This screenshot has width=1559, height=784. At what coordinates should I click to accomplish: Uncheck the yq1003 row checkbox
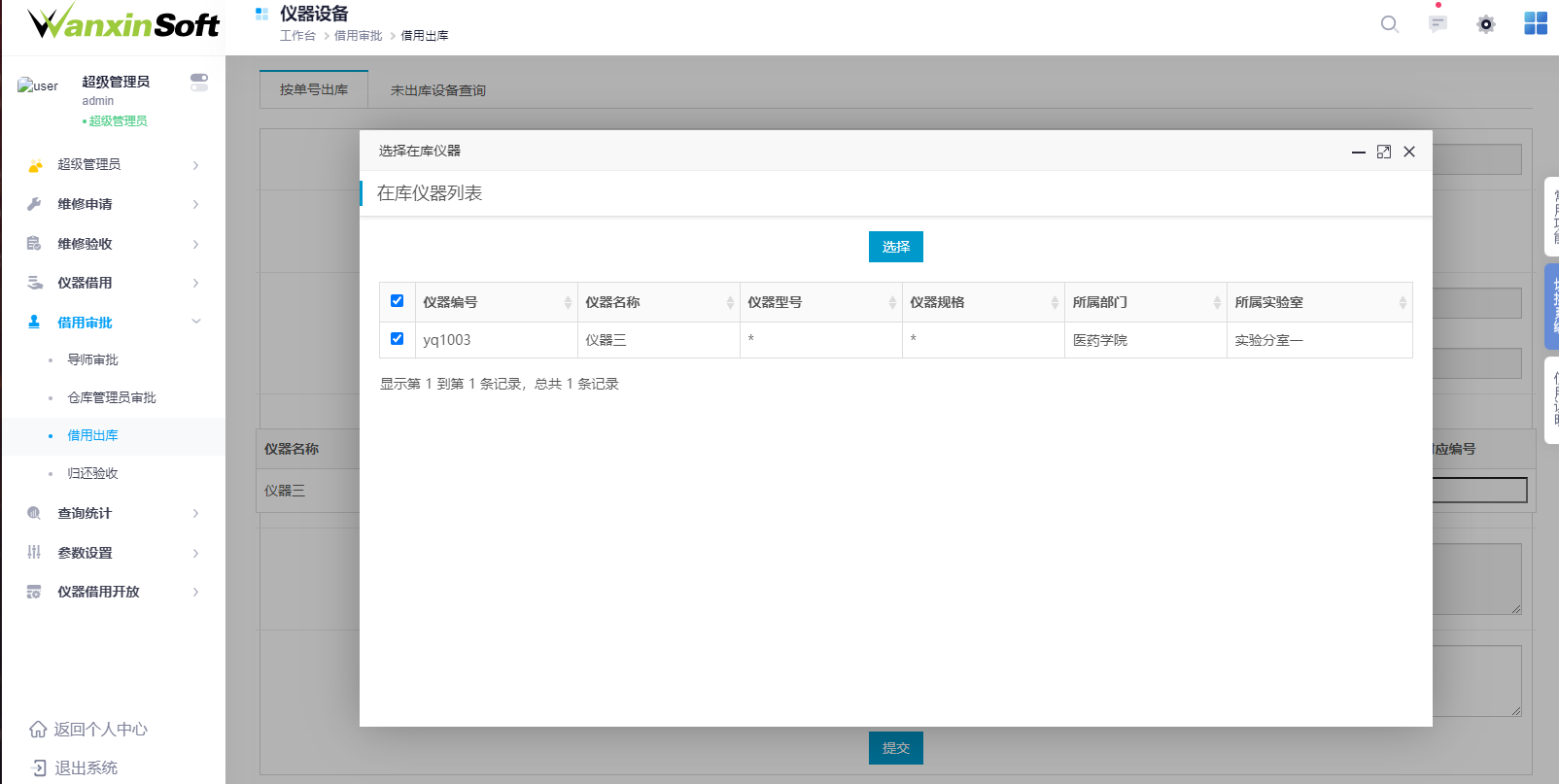point(397,339)
